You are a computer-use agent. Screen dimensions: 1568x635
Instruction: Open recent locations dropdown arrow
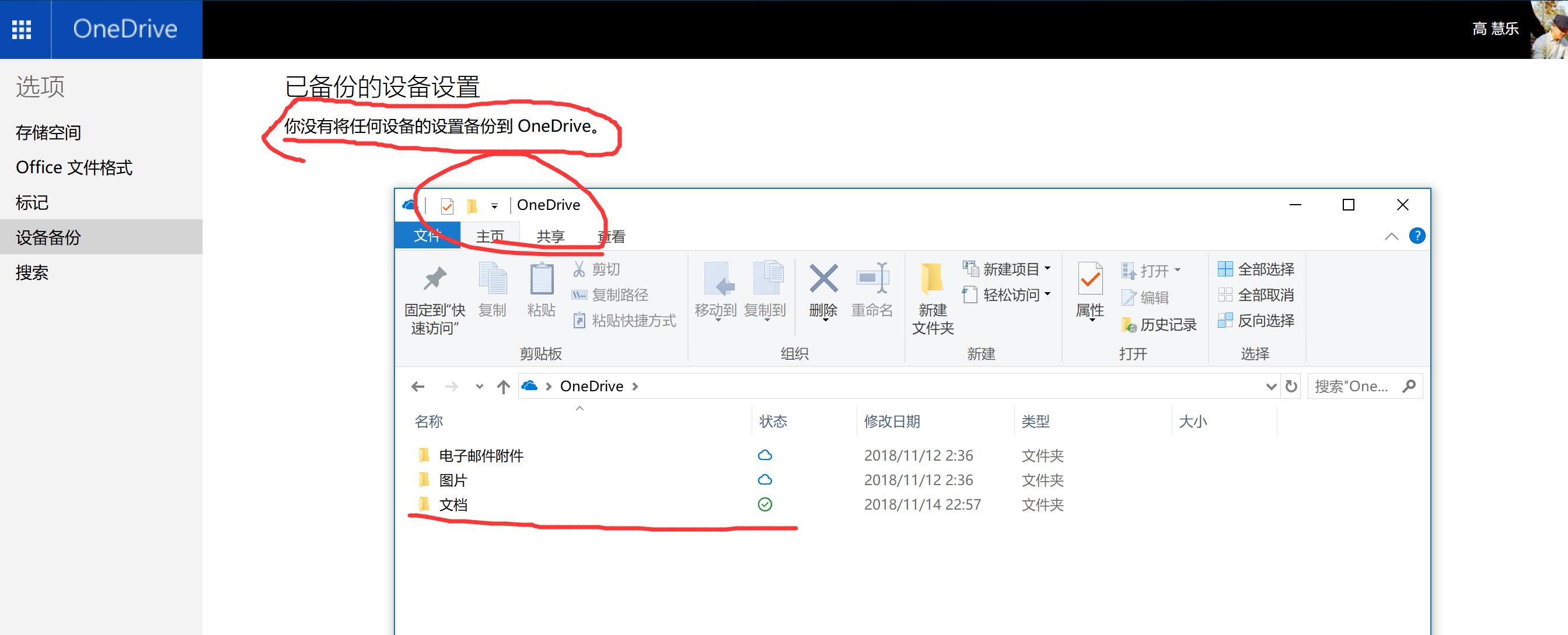click(480, 386)
